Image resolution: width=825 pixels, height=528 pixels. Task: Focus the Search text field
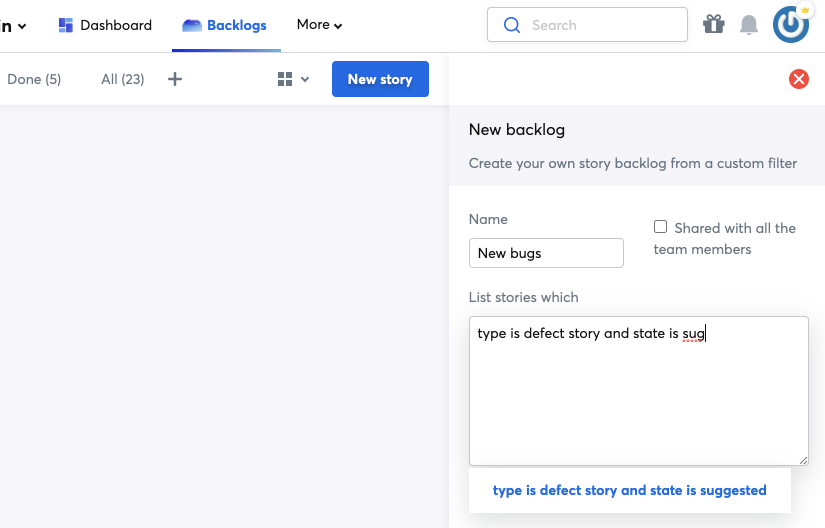600,25
